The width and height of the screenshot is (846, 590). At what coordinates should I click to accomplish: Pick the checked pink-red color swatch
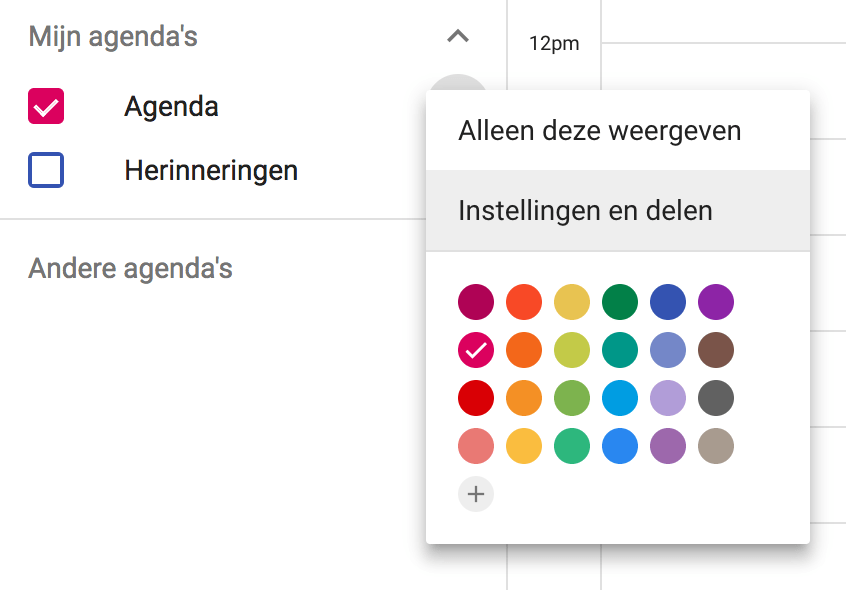475,350
